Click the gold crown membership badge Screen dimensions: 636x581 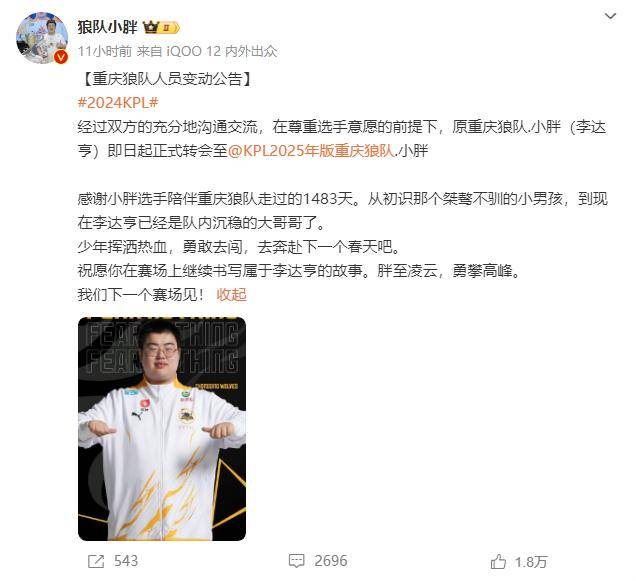[151, 28]
